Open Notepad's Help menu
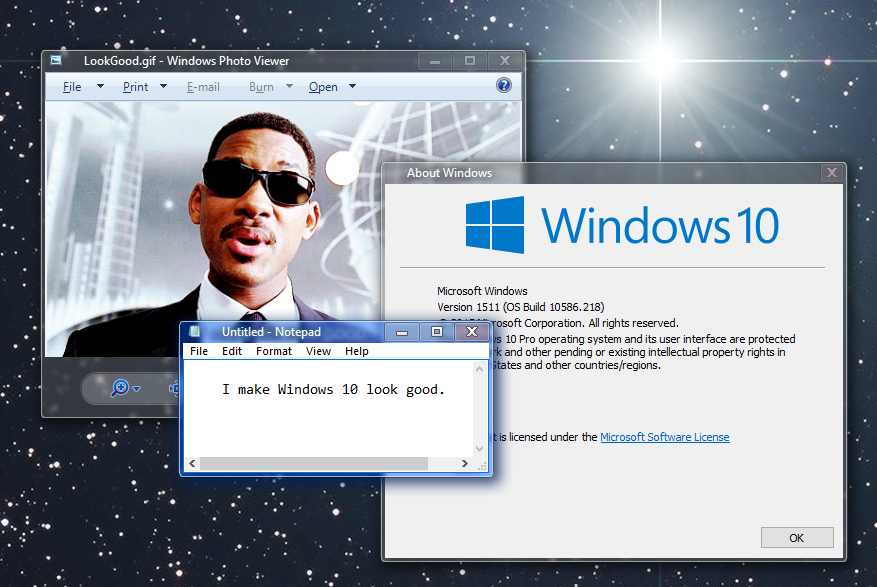 tap(357, 351)
